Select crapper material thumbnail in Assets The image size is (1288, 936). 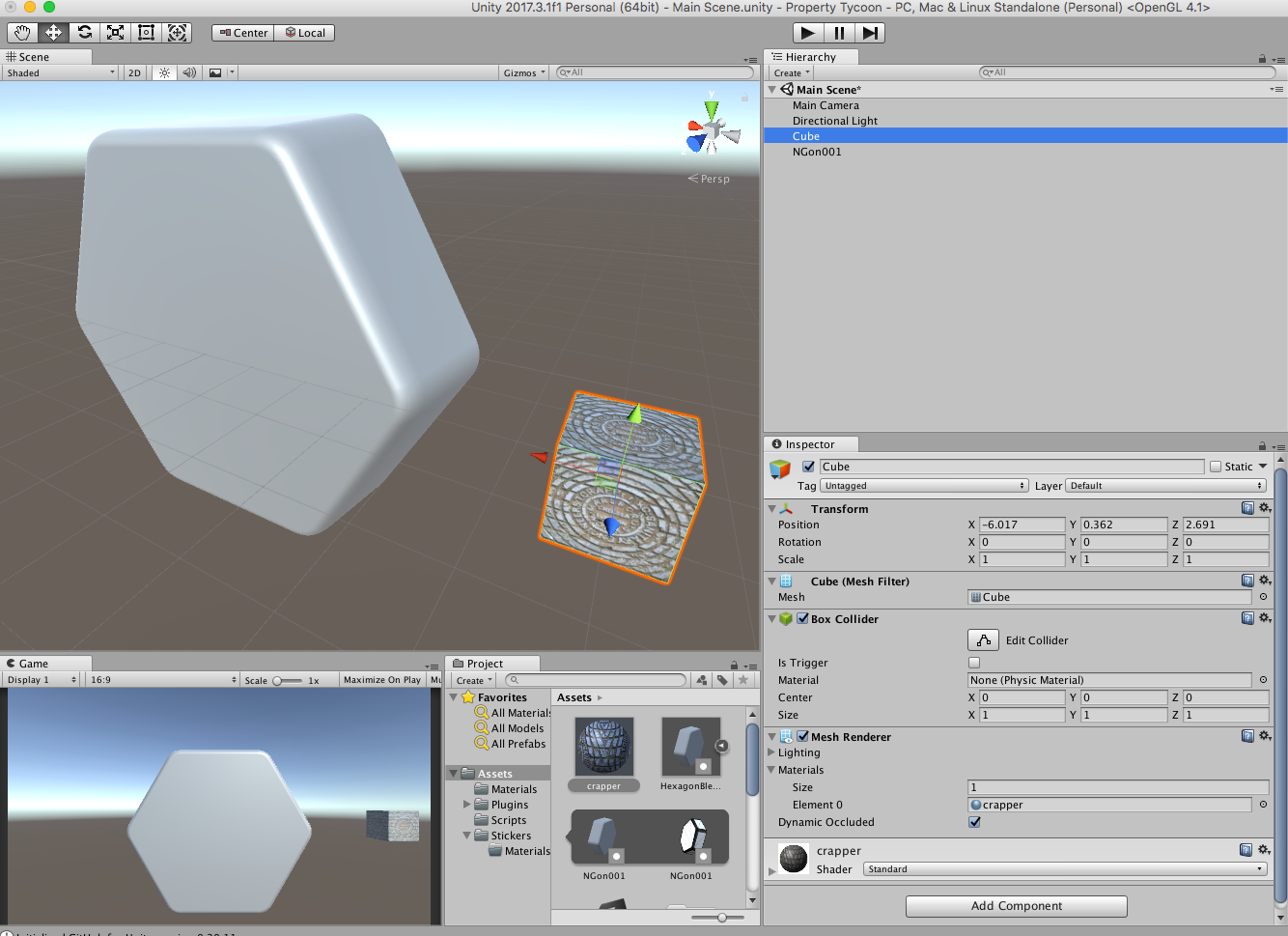(604, 746)
